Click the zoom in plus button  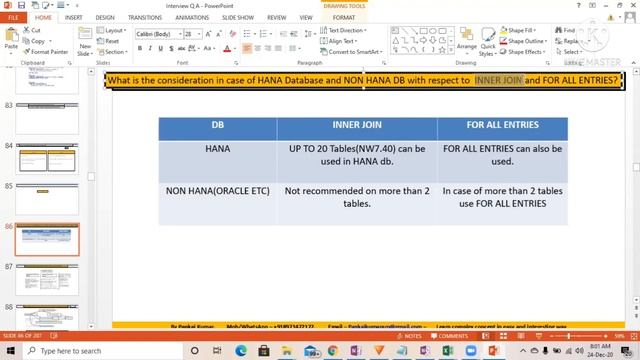pos(605,336)
